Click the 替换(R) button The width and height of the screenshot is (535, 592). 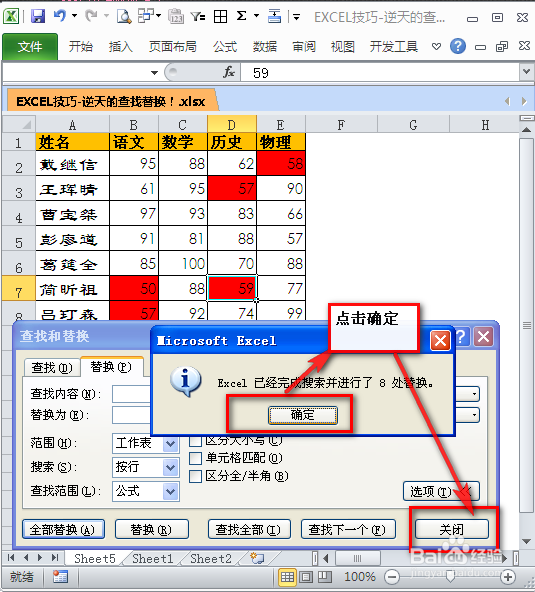(x=151, y=529)
